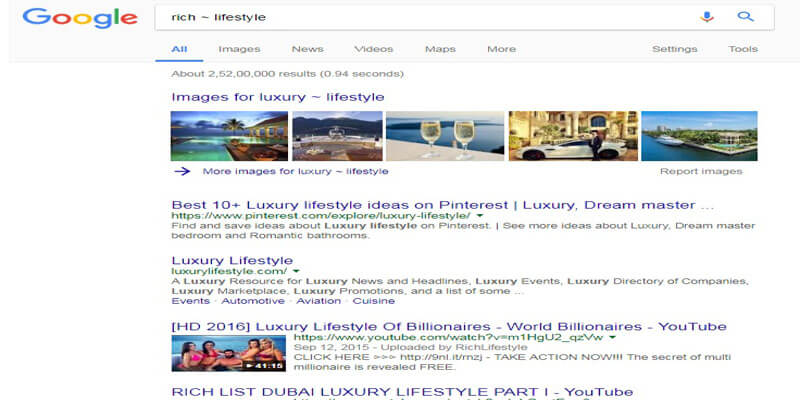Click the Report images link
Viewport: 800px width, 400px height.
click(701, 171)
